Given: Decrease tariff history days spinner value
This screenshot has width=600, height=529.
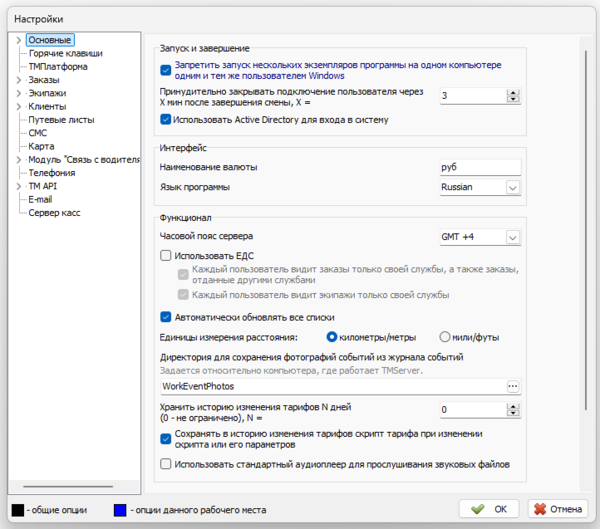Looking at the screenshot, I should point(514,413).
